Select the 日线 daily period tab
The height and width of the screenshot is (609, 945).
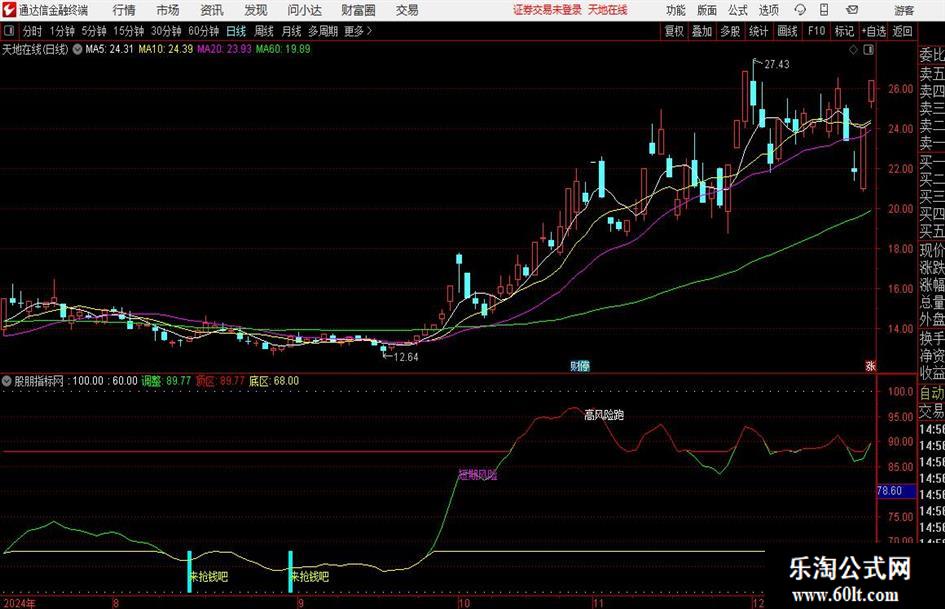tap(236, 31)
